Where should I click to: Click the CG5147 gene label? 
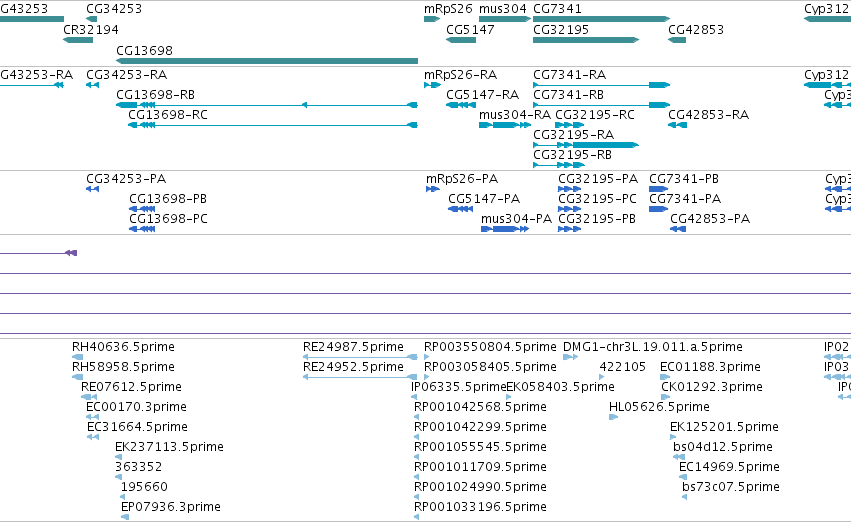[470, 29]
